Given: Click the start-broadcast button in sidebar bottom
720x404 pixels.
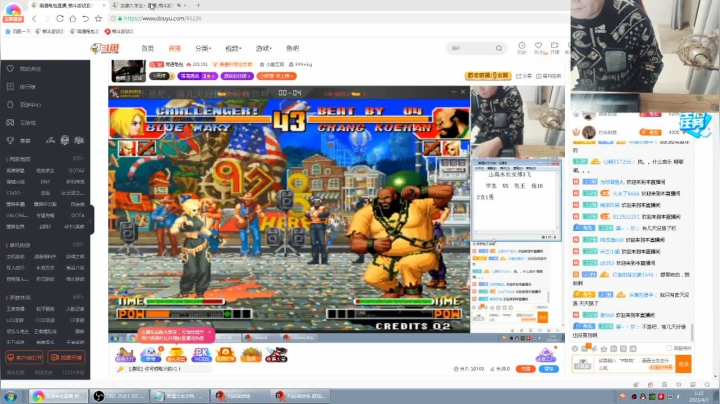Looking at the screenshot, I should point(67,357).
